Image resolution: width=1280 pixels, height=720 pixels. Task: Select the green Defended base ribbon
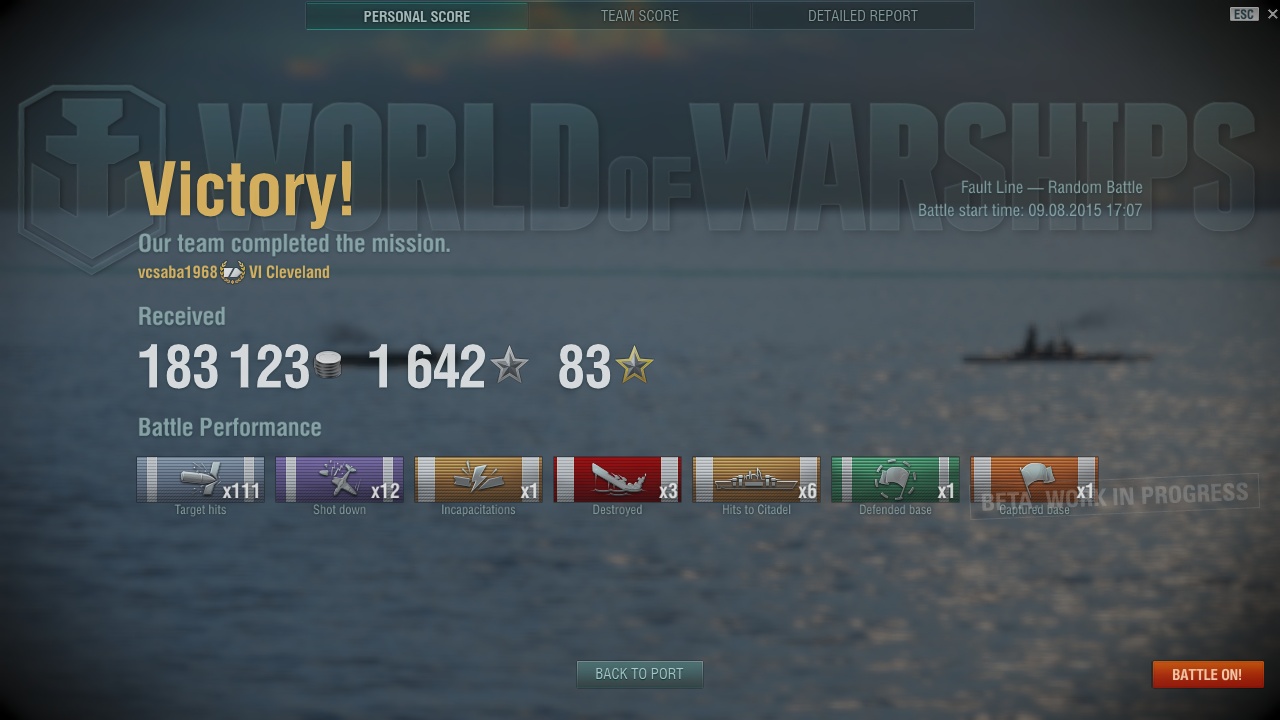[895, 480]
